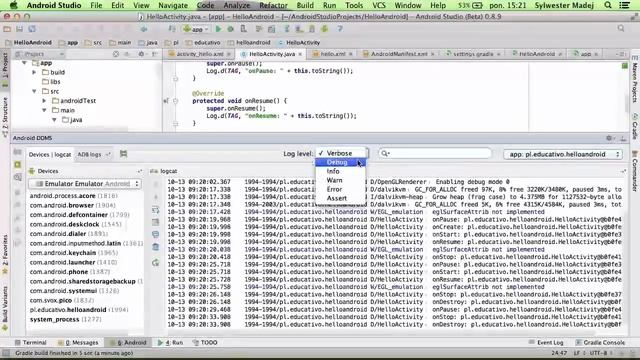Hide the Android DDMS panel with corner icon
Screen dimensions: 640x360
(623, 138)
